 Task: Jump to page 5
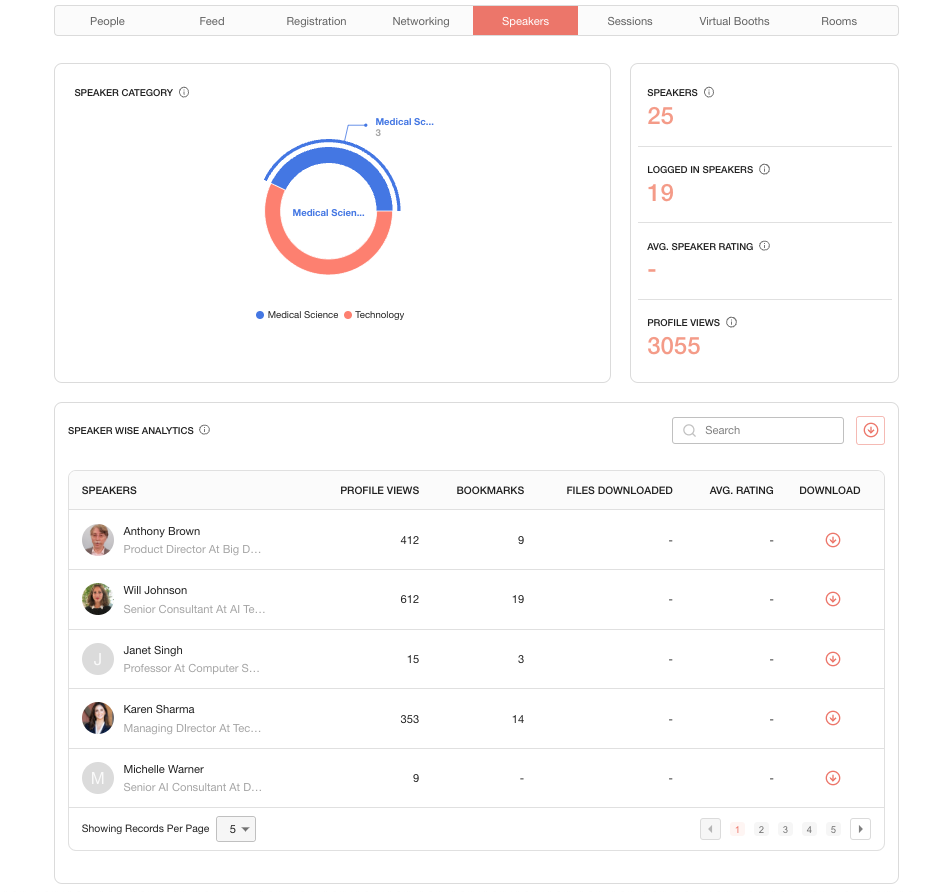tap(833, 829)
